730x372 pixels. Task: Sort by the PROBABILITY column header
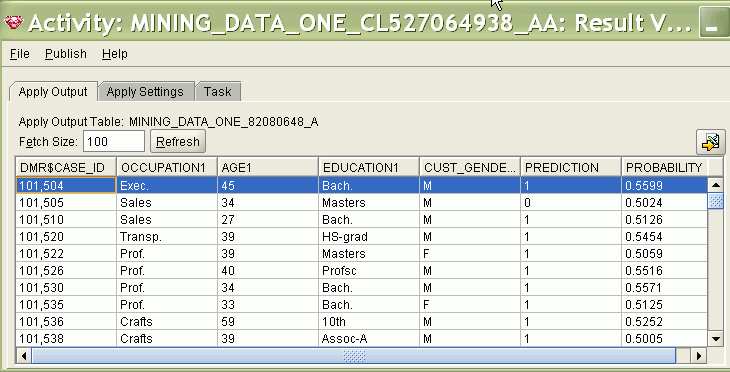click(664, 168)
